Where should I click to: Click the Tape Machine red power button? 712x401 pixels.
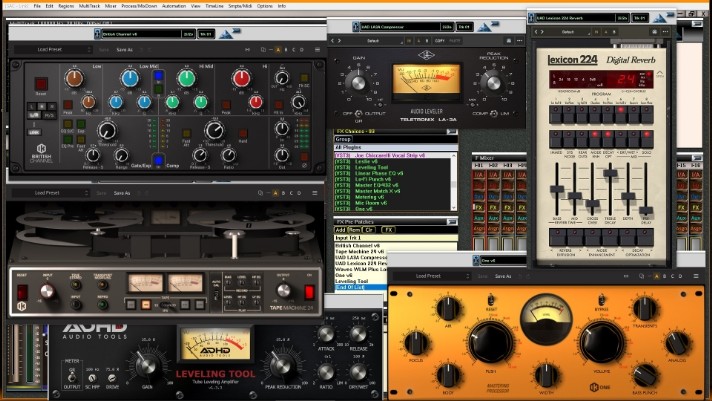point(310,292)
